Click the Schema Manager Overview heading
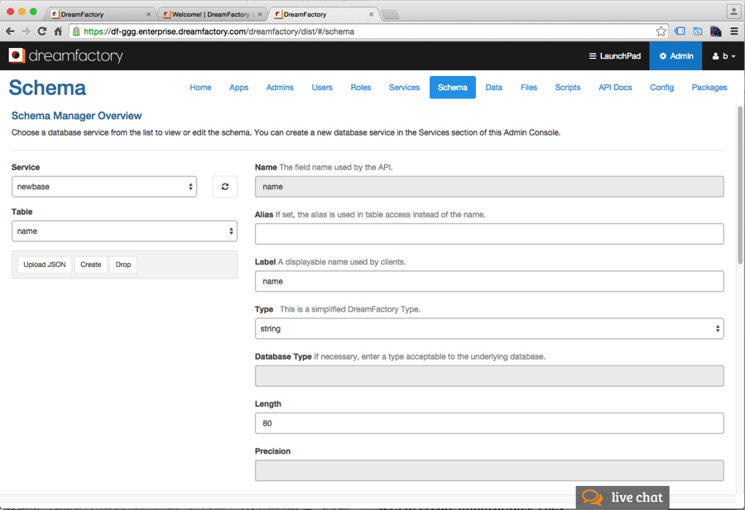The height and width of the screenshot is (510, 745). [x=76, y=116]
